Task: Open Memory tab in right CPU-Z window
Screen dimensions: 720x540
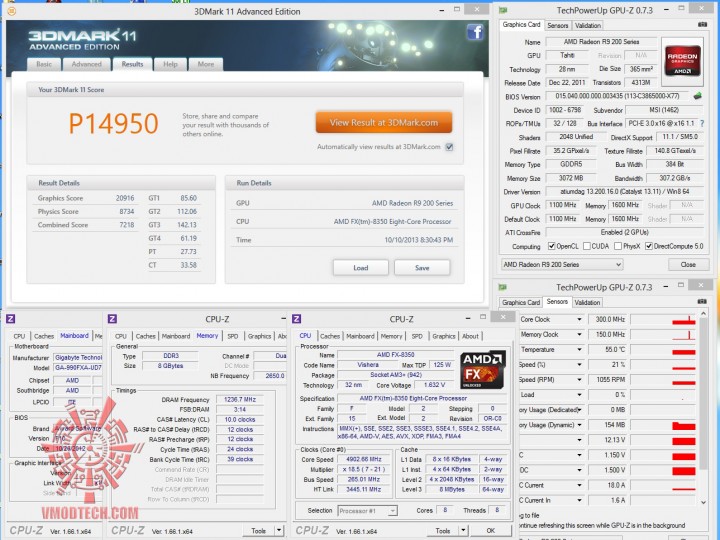Action: tap(391, 336)
